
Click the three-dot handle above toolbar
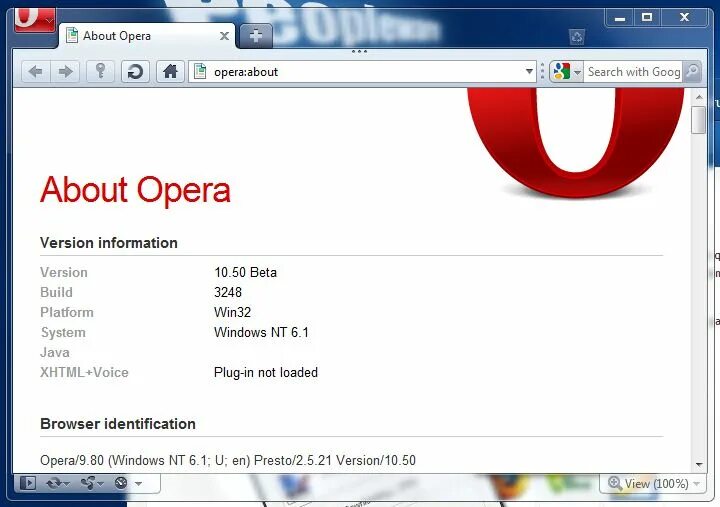tap(359, 51)
